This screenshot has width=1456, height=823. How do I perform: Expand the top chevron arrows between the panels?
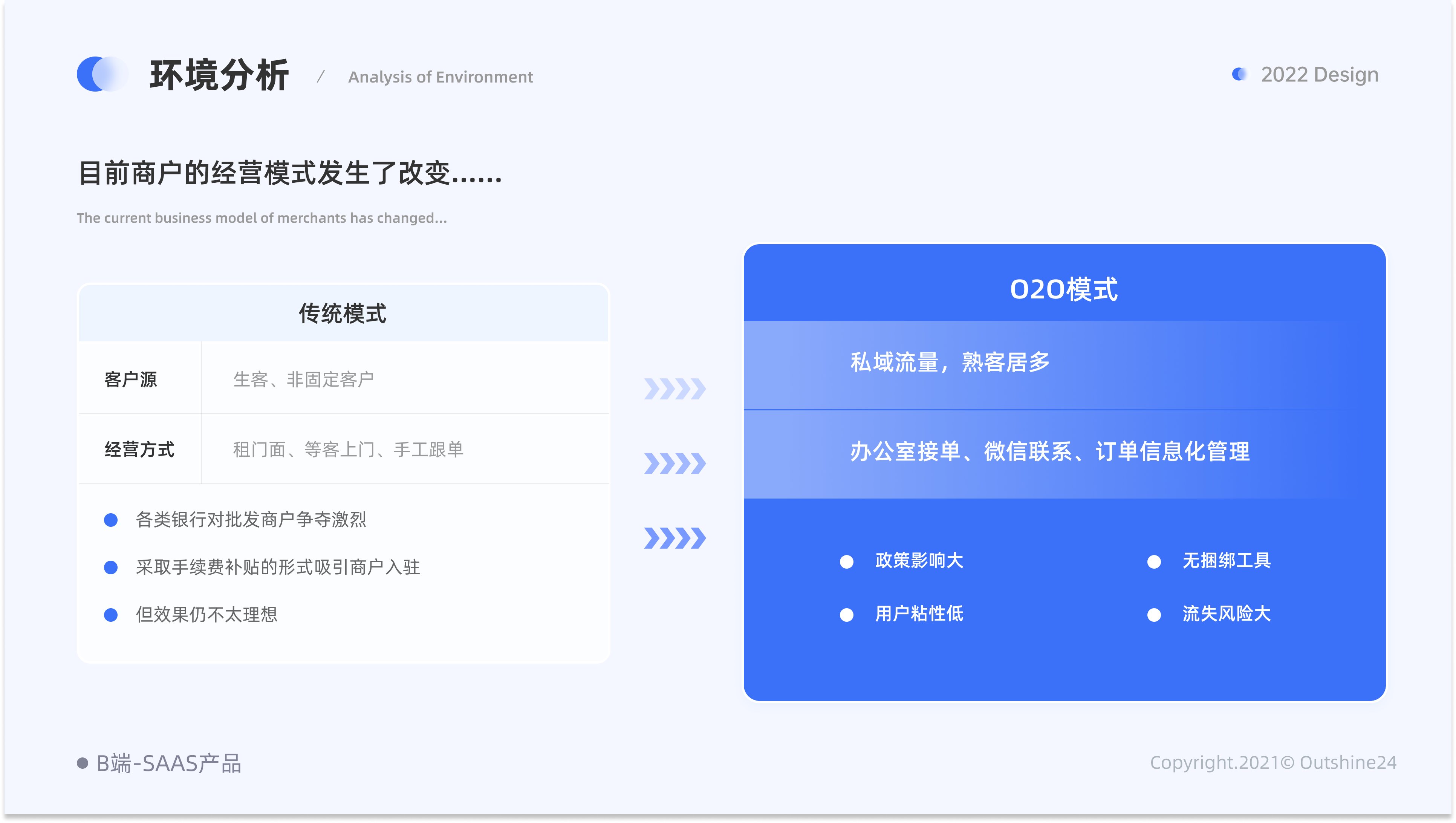point(676,389)
